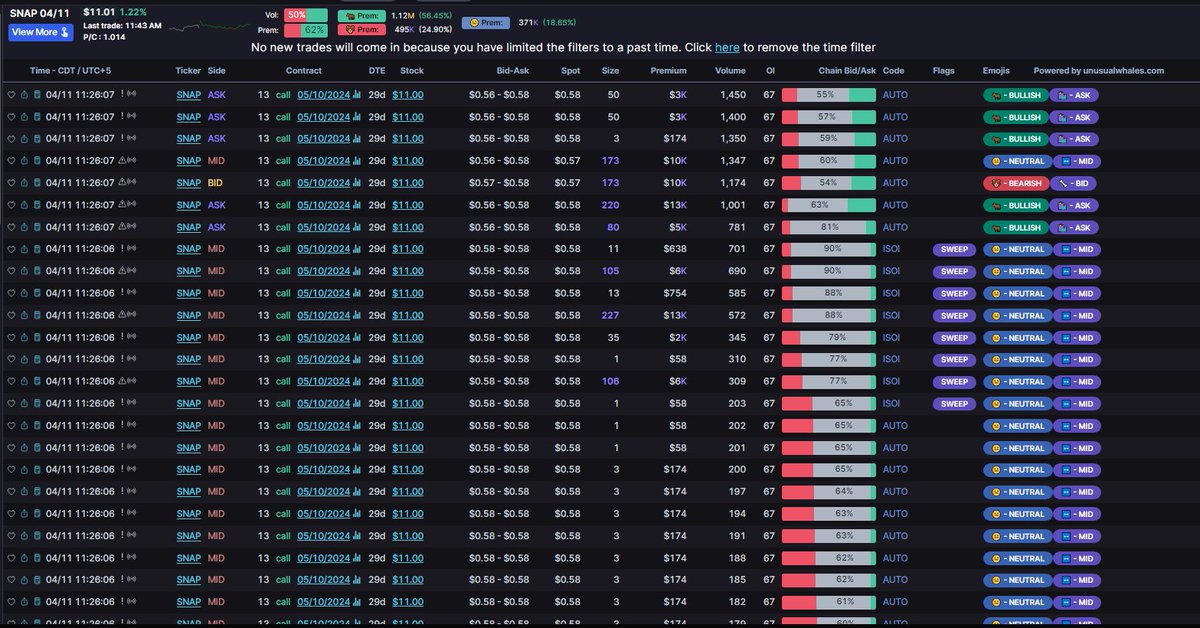
Task: Favorite the first trade using the heart icon
Action: [x=11, y=94]
